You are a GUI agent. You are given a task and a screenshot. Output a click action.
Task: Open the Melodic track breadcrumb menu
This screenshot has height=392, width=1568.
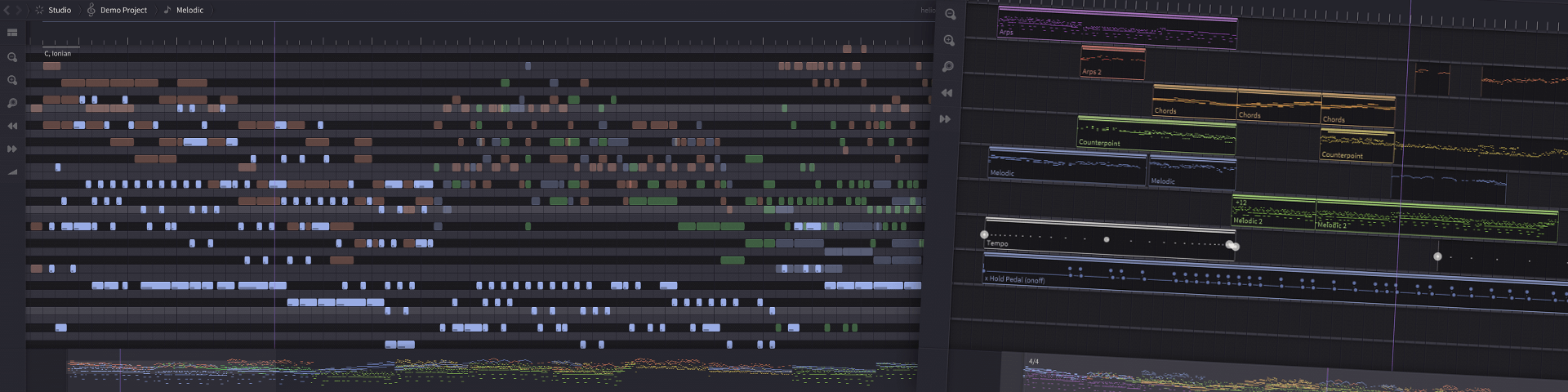189,10
